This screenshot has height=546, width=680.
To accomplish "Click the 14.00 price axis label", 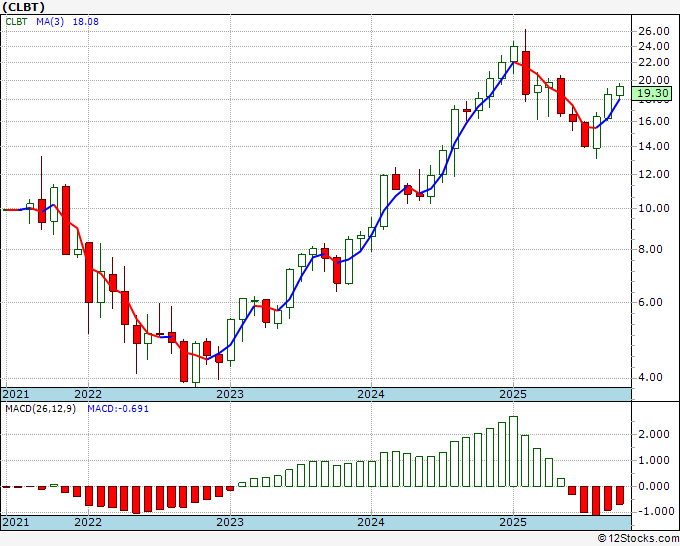I will 654,146.
